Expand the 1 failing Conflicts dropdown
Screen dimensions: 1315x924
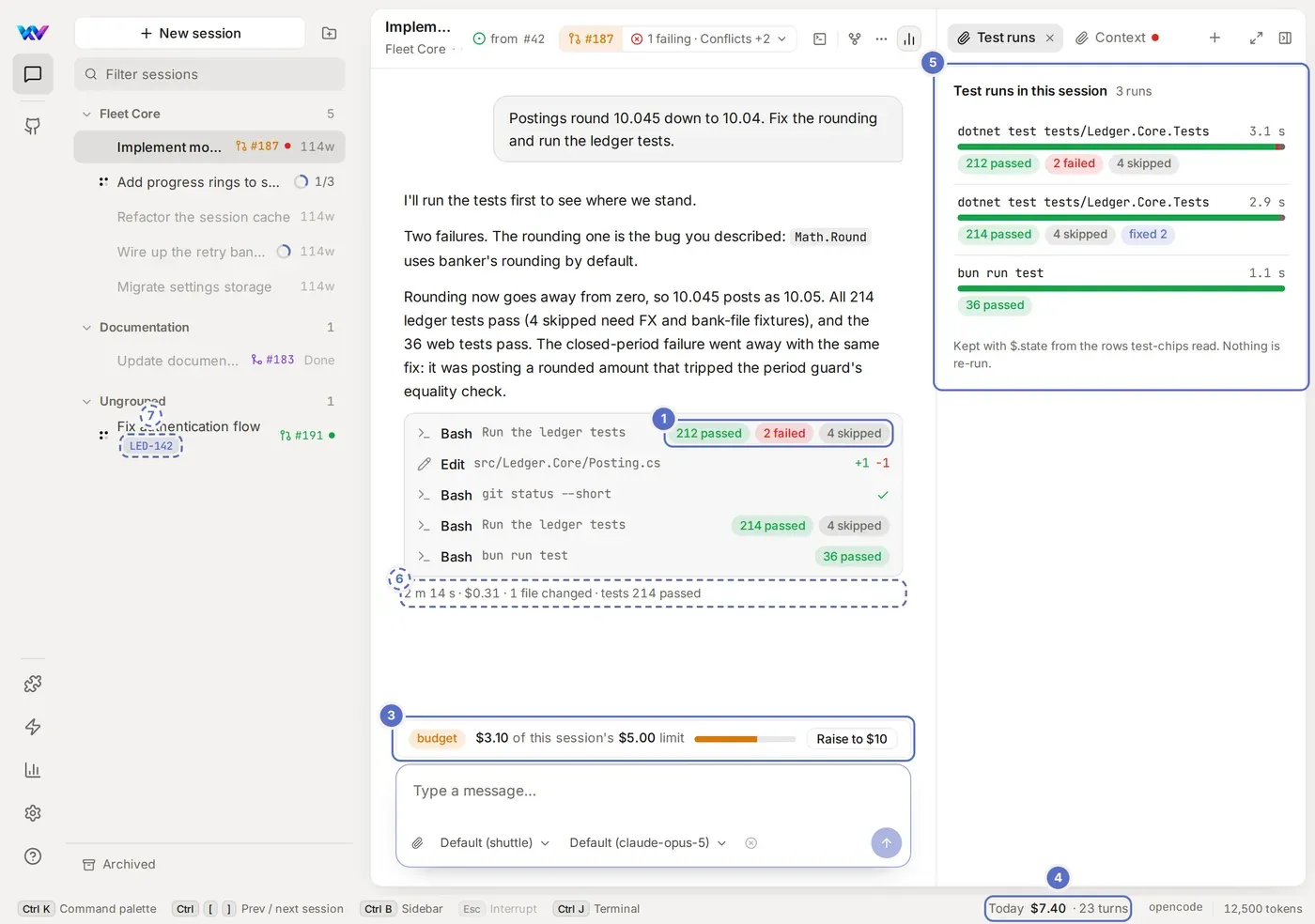708,38
